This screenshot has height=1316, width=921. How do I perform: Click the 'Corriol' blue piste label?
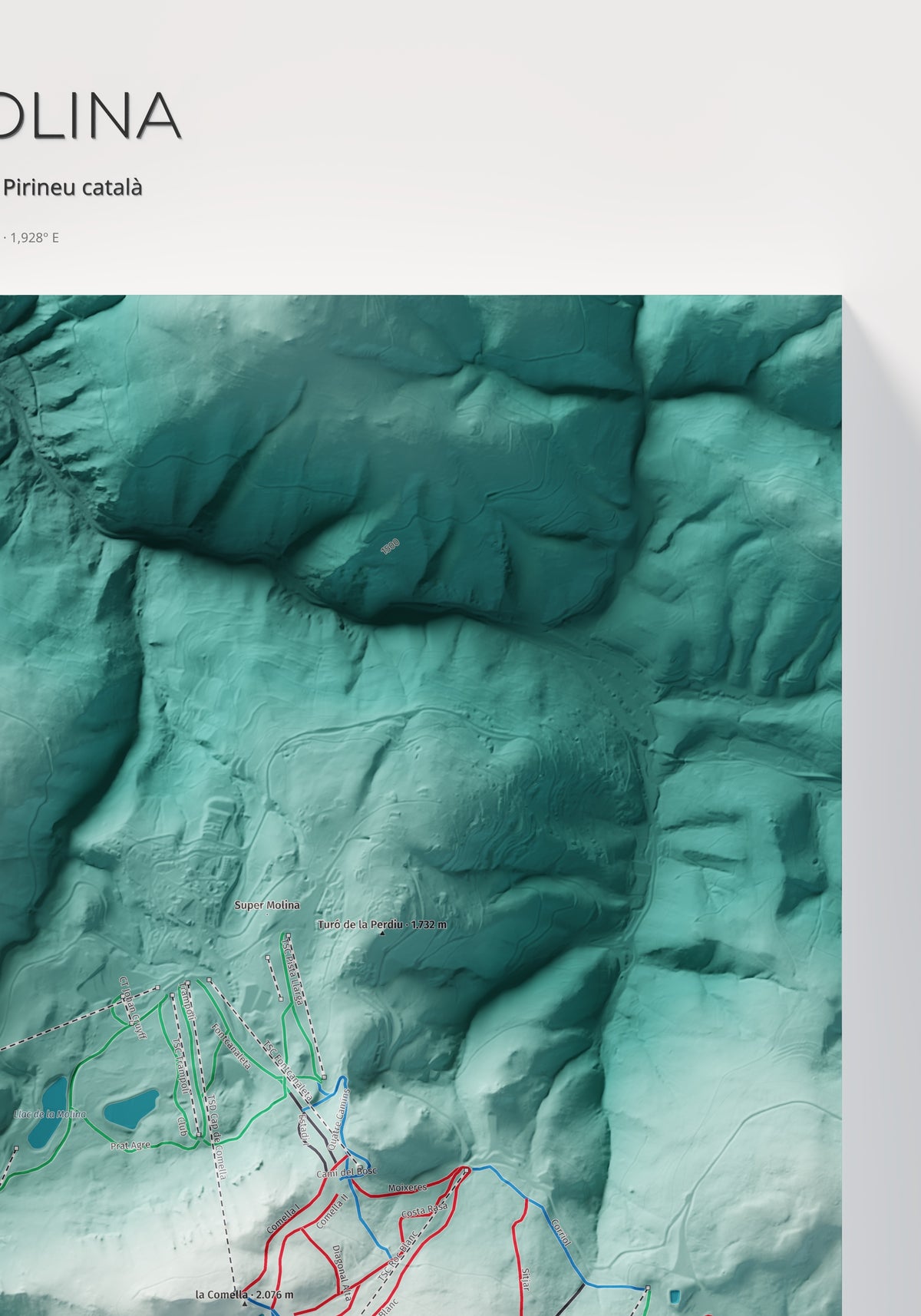click(x=561, y=1232)
